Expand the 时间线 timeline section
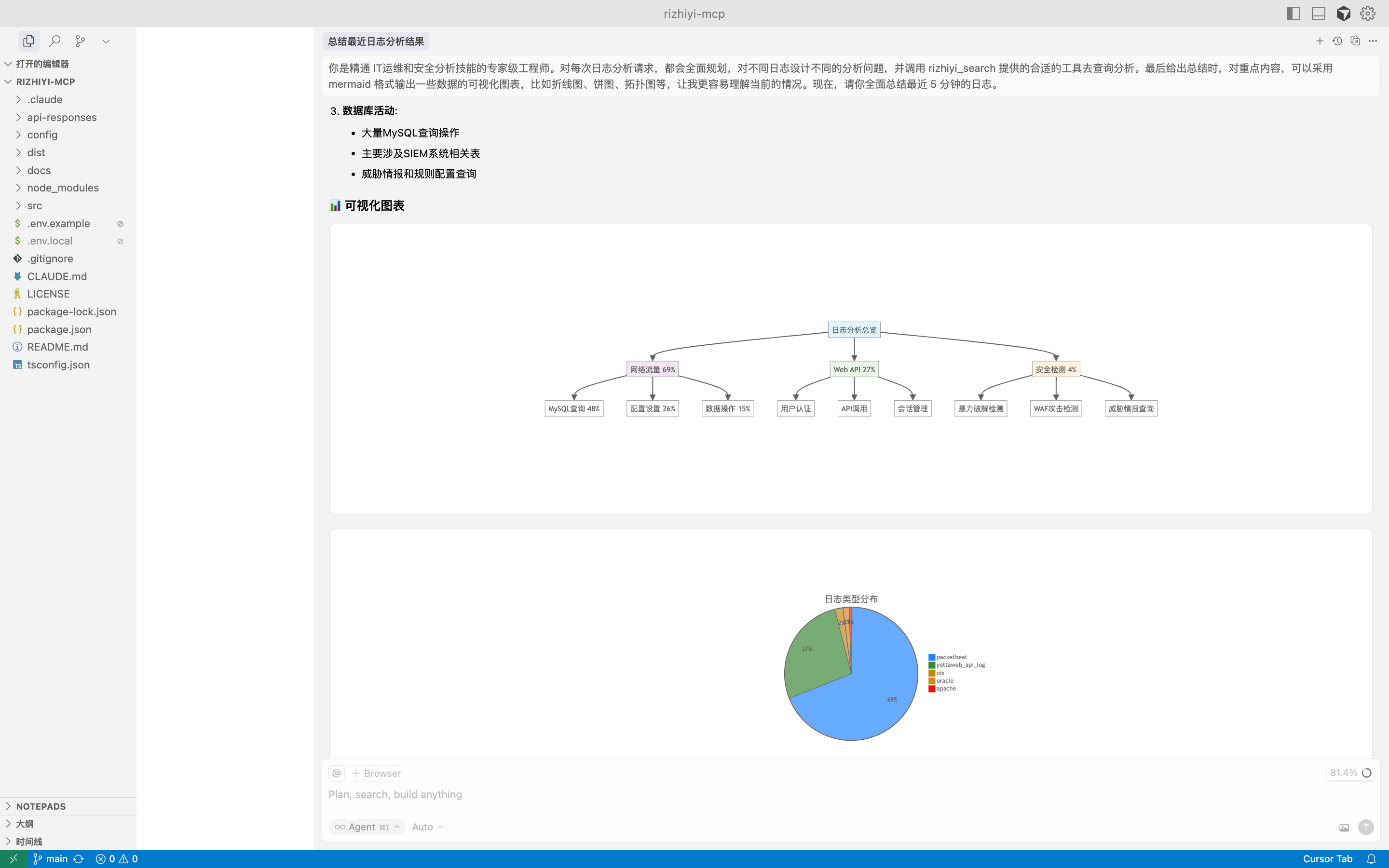Viewport: 1389px width, 868px height. coord(68,841)
